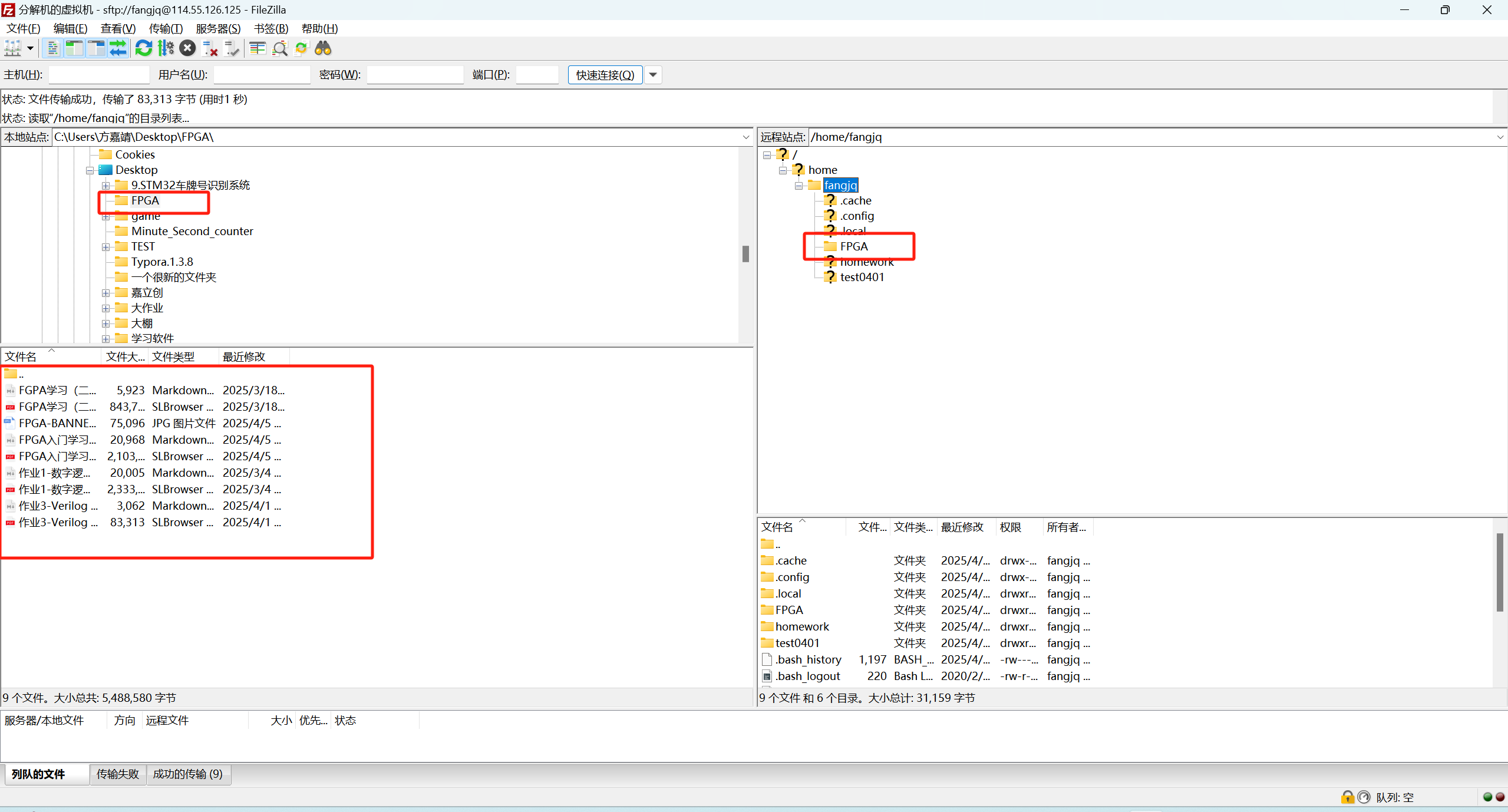The height and width of the screenshot is (812, 1508).
Task: Click the cancel current operation icon
Action: coord(187,48)
